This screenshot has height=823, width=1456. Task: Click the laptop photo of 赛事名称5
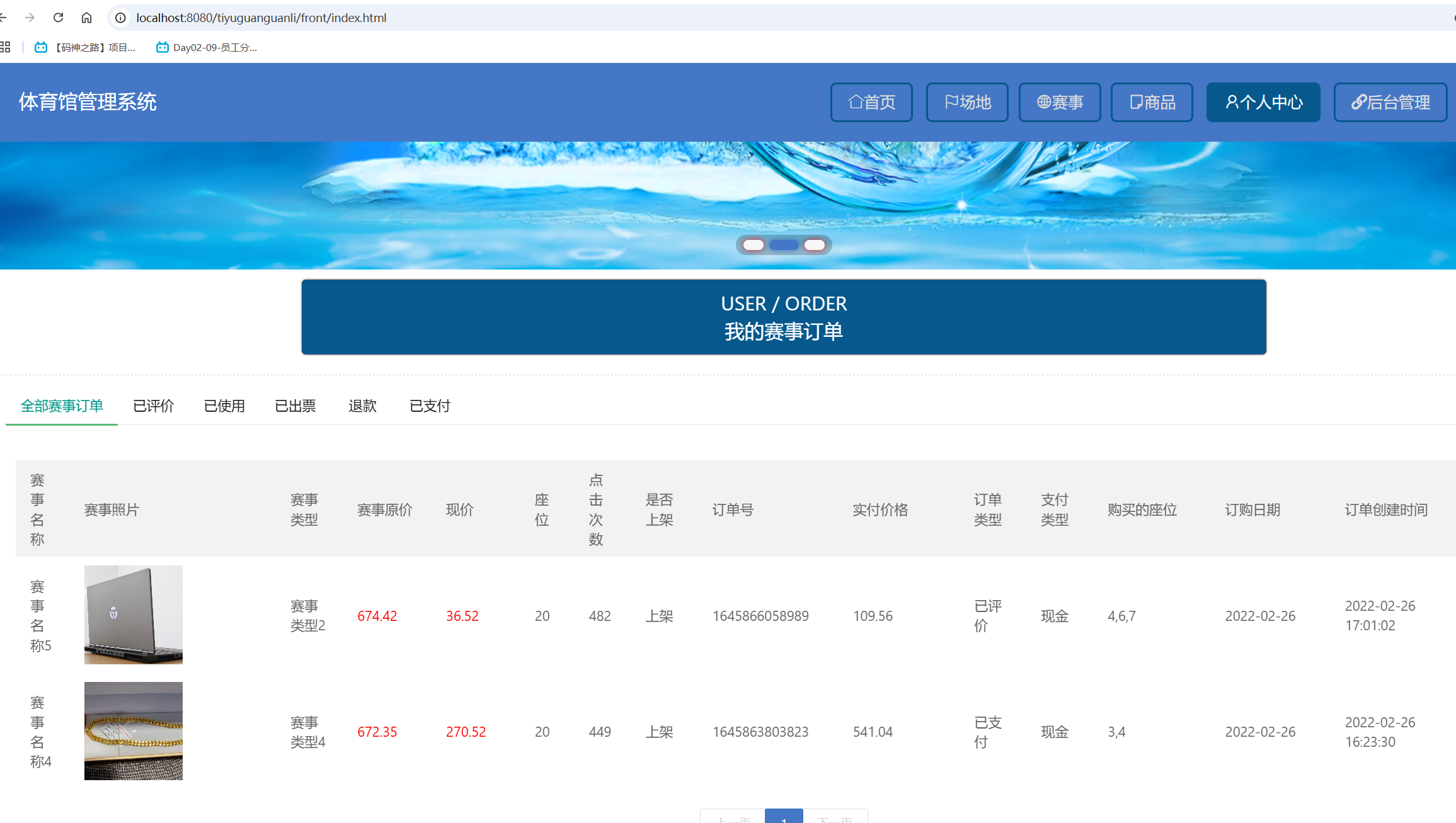pyautogui.click(x=133, y=615)
